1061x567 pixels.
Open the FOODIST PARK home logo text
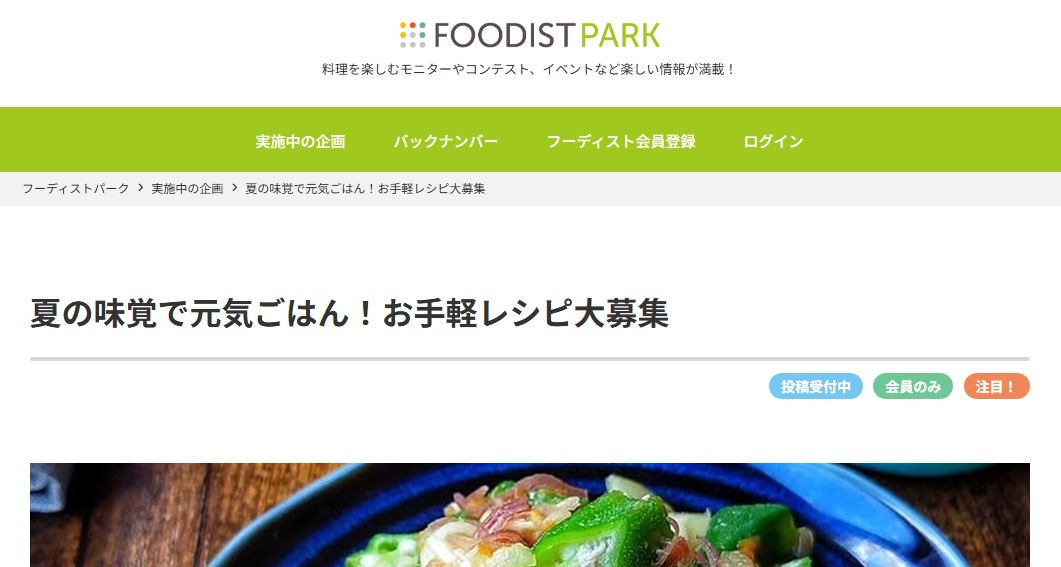(x=547, y=35)
